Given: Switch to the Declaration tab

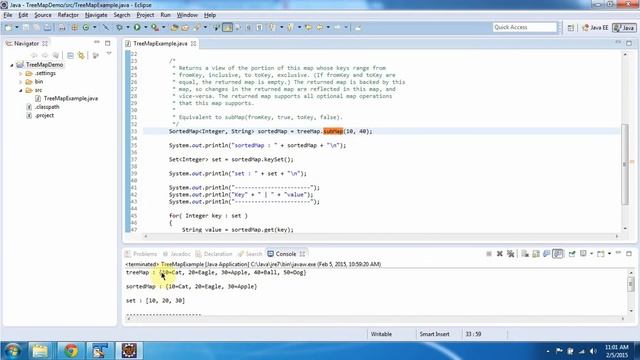Looking at the screenshot, I should (x=214, y=254).
